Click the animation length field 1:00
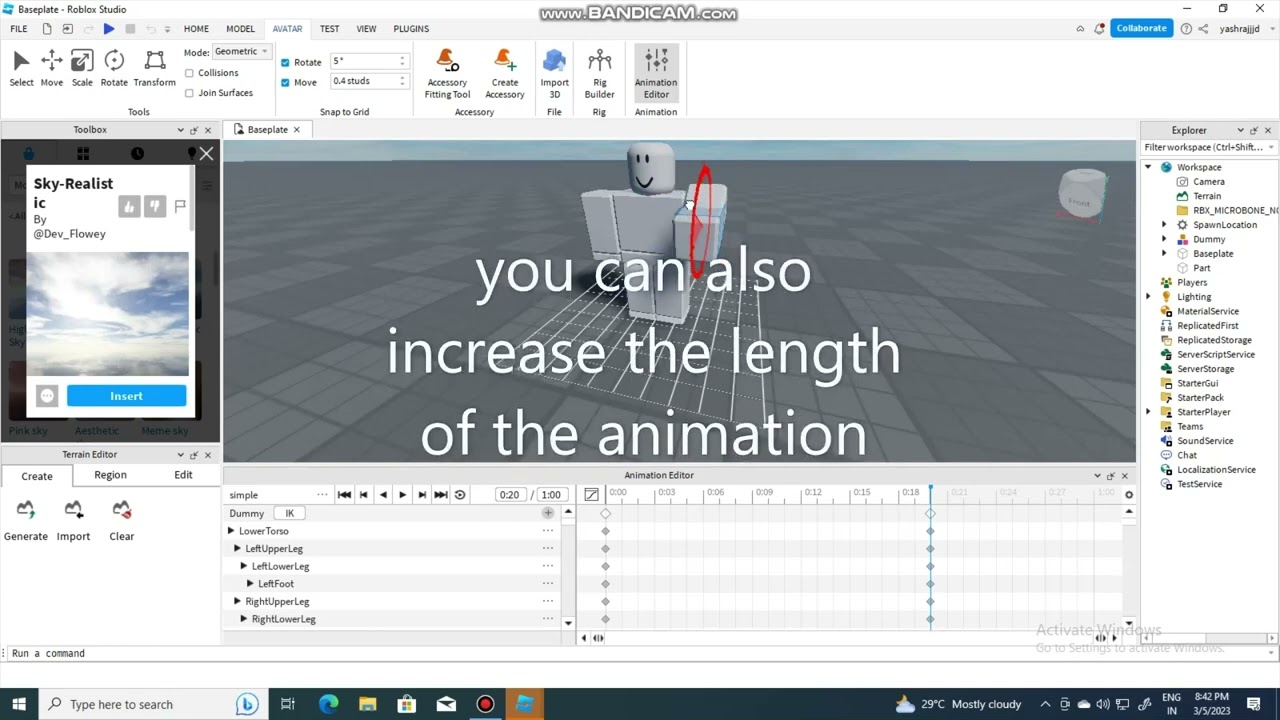The width and height of the screenshot is (1280, 720). (x=551, y=495)
